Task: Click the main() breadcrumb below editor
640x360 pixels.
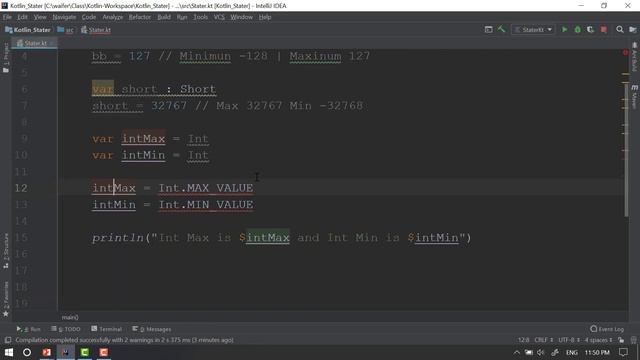Action: click(70, 317)
